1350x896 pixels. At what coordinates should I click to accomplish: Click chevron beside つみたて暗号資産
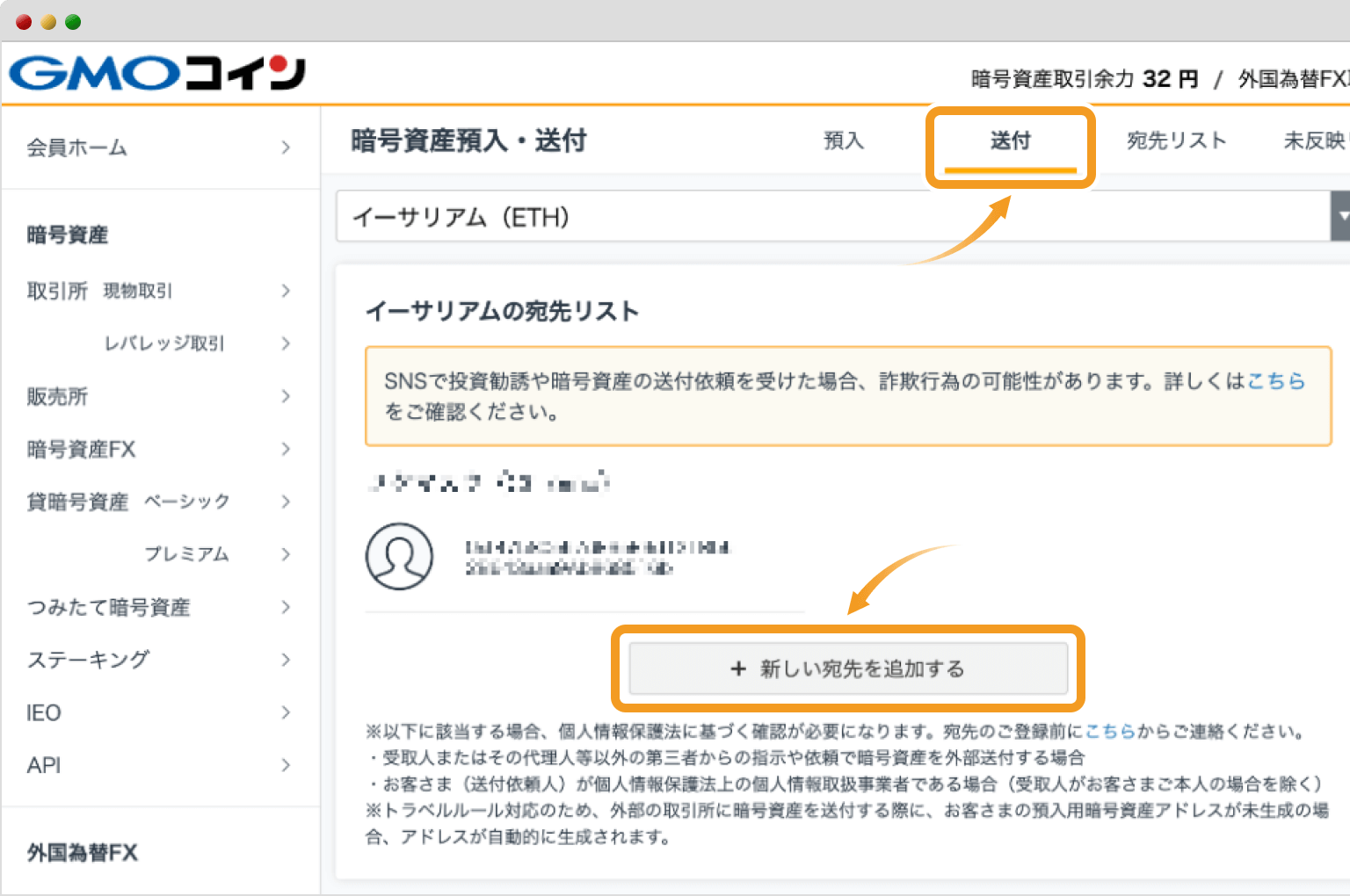click(286, 607)
